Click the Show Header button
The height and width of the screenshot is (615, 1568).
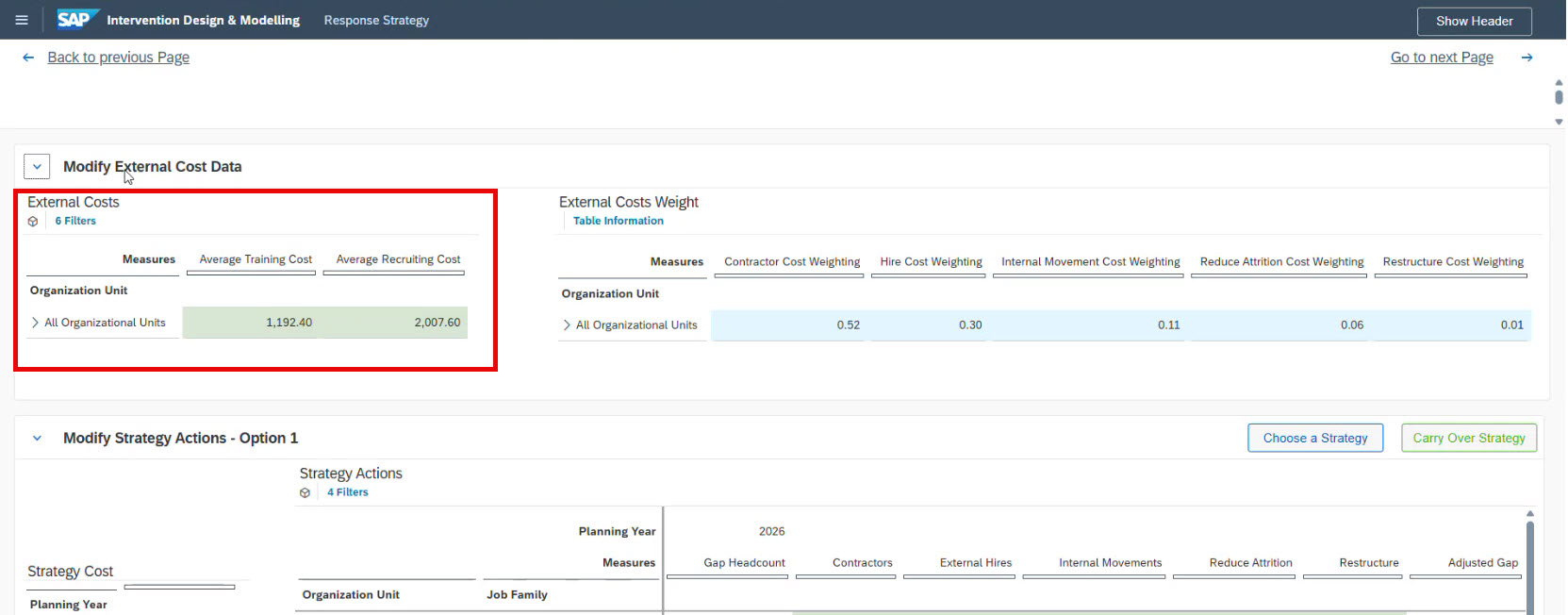(x=1473, y=21)
